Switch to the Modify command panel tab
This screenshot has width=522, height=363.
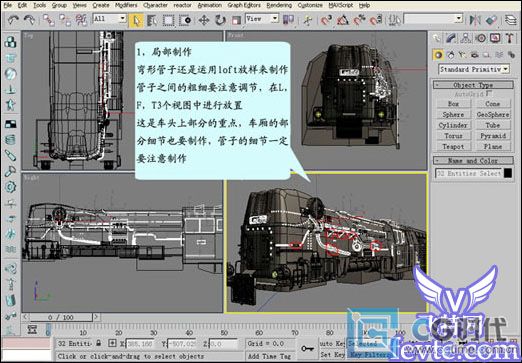(451, 38)
